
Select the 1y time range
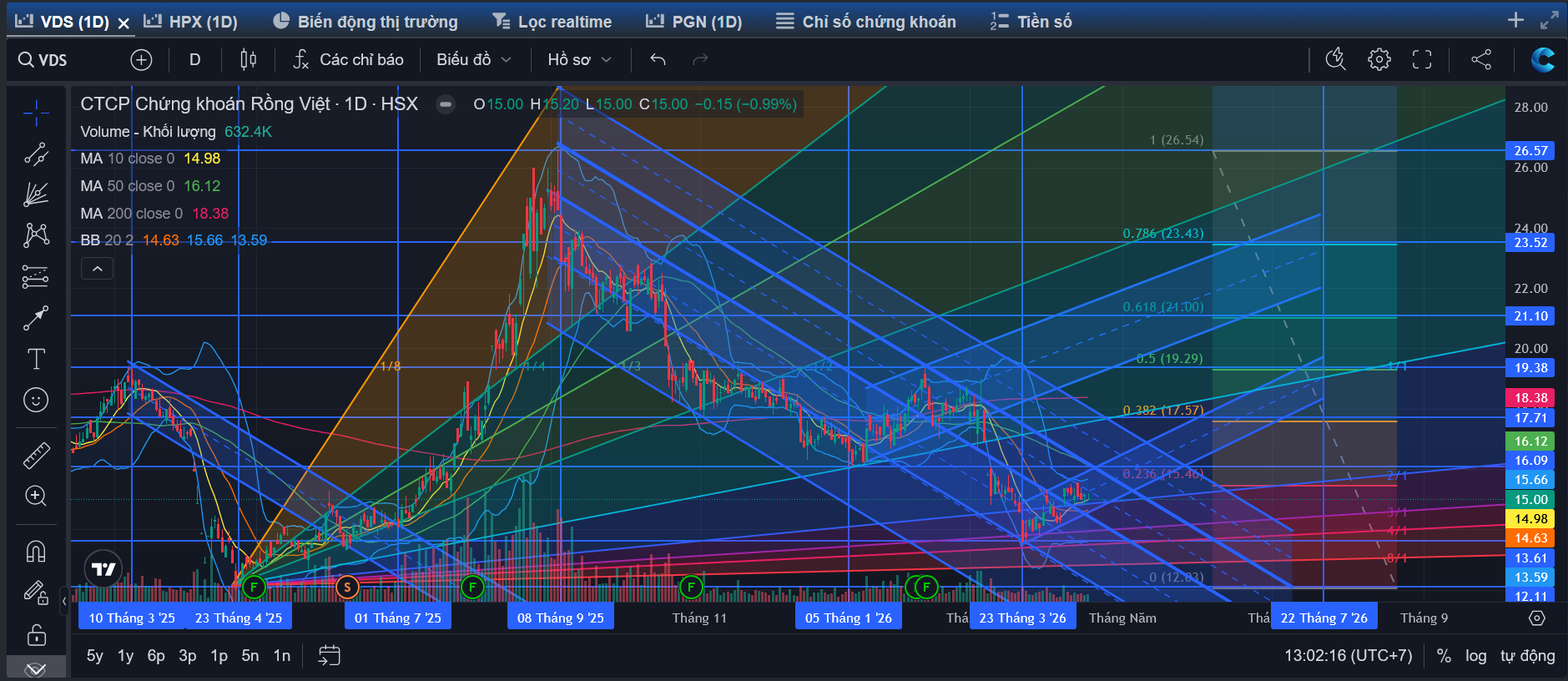[x=125, y=656]
